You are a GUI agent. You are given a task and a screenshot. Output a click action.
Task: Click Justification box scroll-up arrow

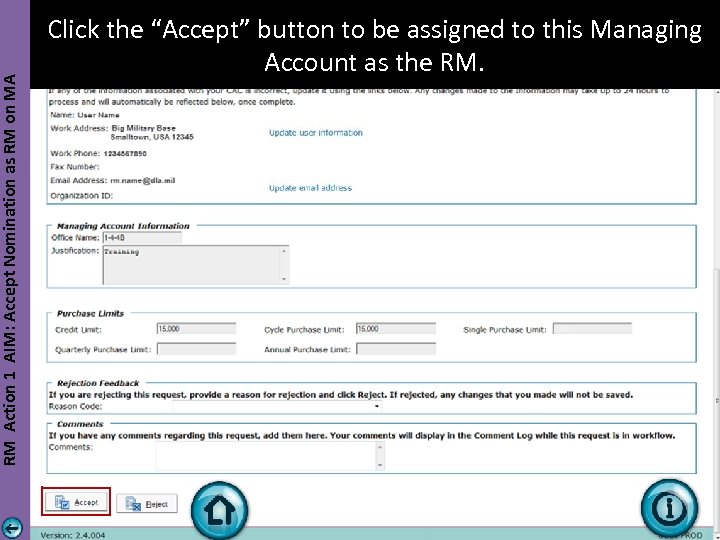(284, 251)
